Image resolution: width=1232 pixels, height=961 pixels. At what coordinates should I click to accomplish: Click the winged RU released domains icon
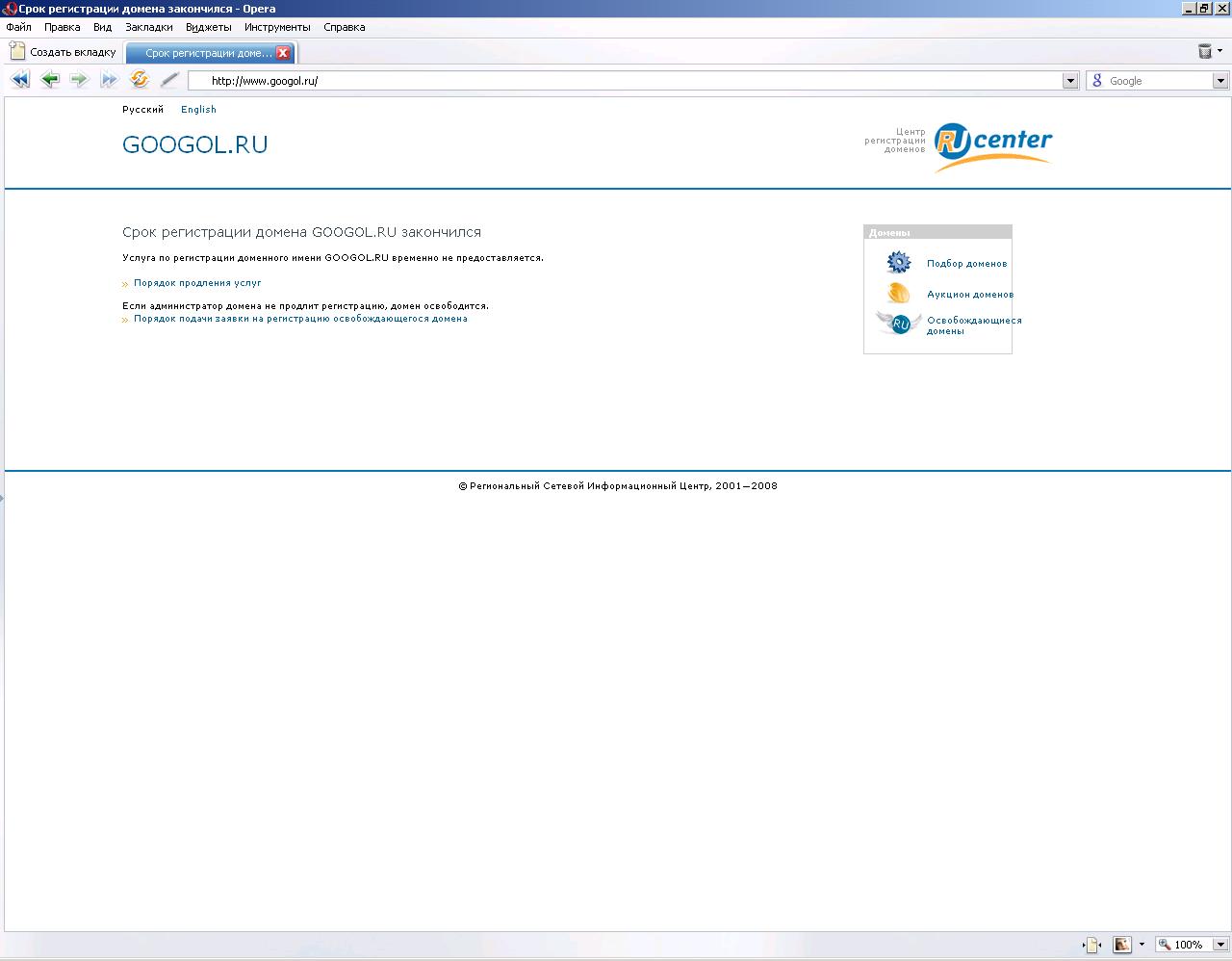pos(899,324)
